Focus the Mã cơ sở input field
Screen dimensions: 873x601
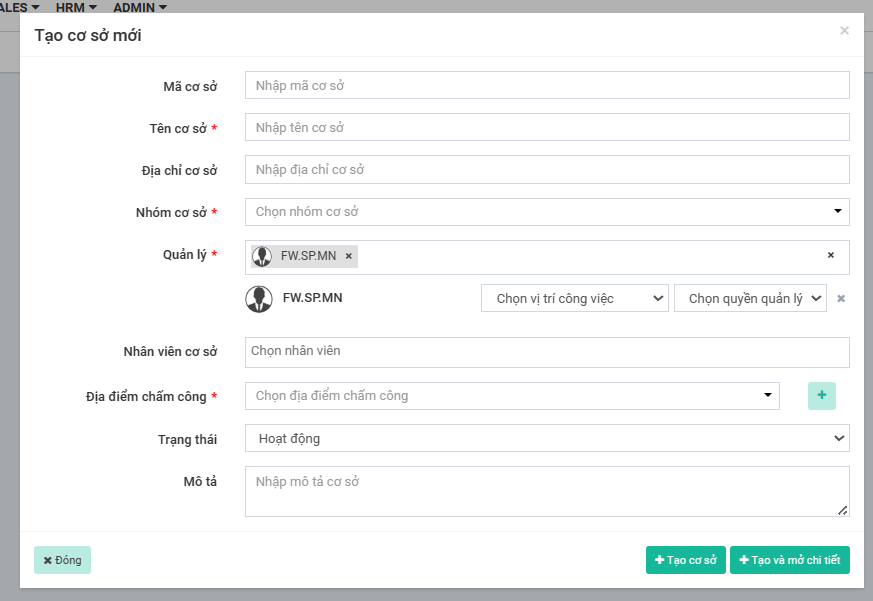(x=546, y=86)
